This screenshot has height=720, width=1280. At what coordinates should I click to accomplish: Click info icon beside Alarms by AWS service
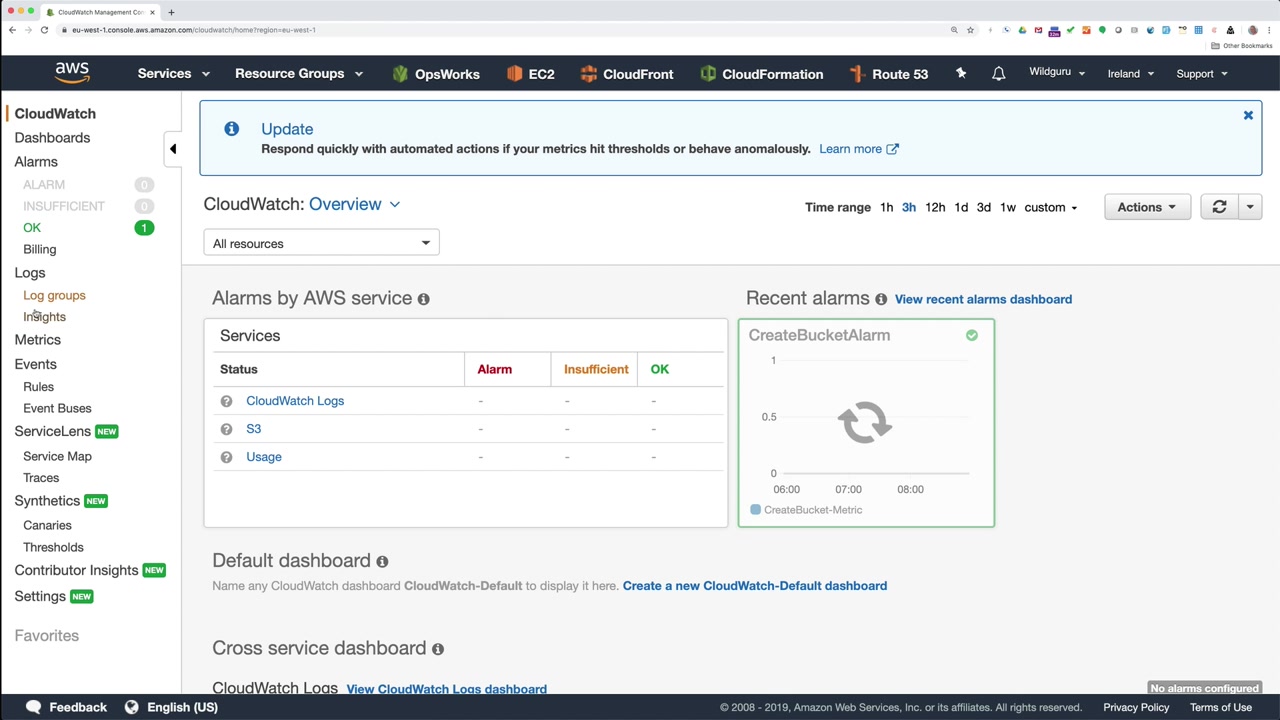[423, 299]
